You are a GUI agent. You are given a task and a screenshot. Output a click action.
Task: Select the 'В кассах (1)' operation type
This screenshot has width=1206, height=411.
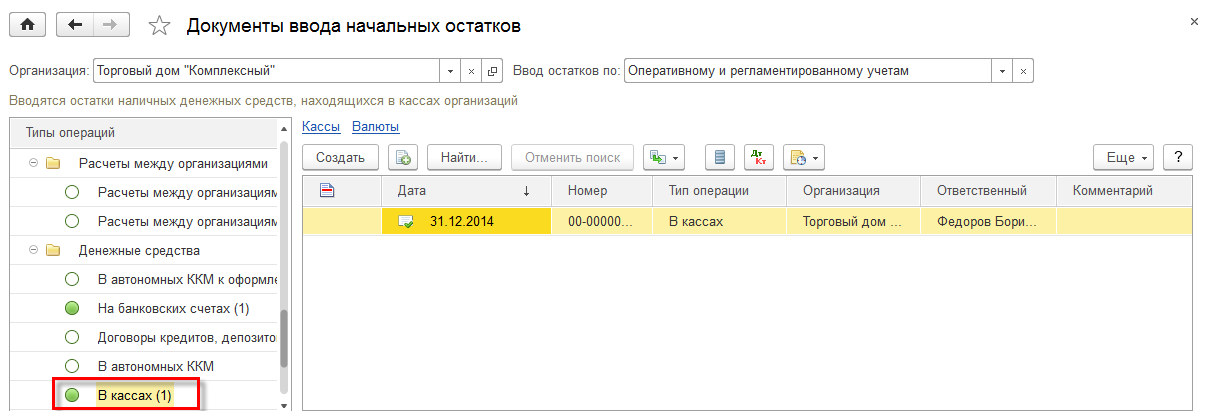click(x=134, y=396)
